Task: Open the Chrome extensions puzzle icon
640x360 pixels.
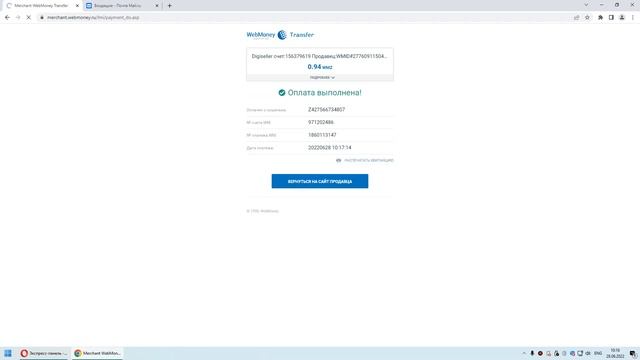Action: click(600, 18)
